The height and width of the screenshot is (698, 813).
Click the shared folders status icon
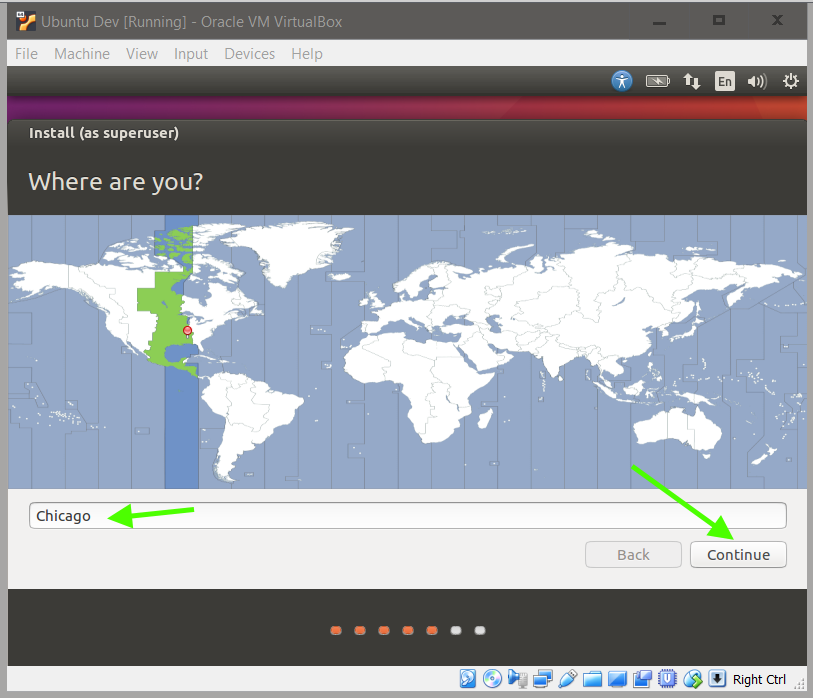coord(592,679)
